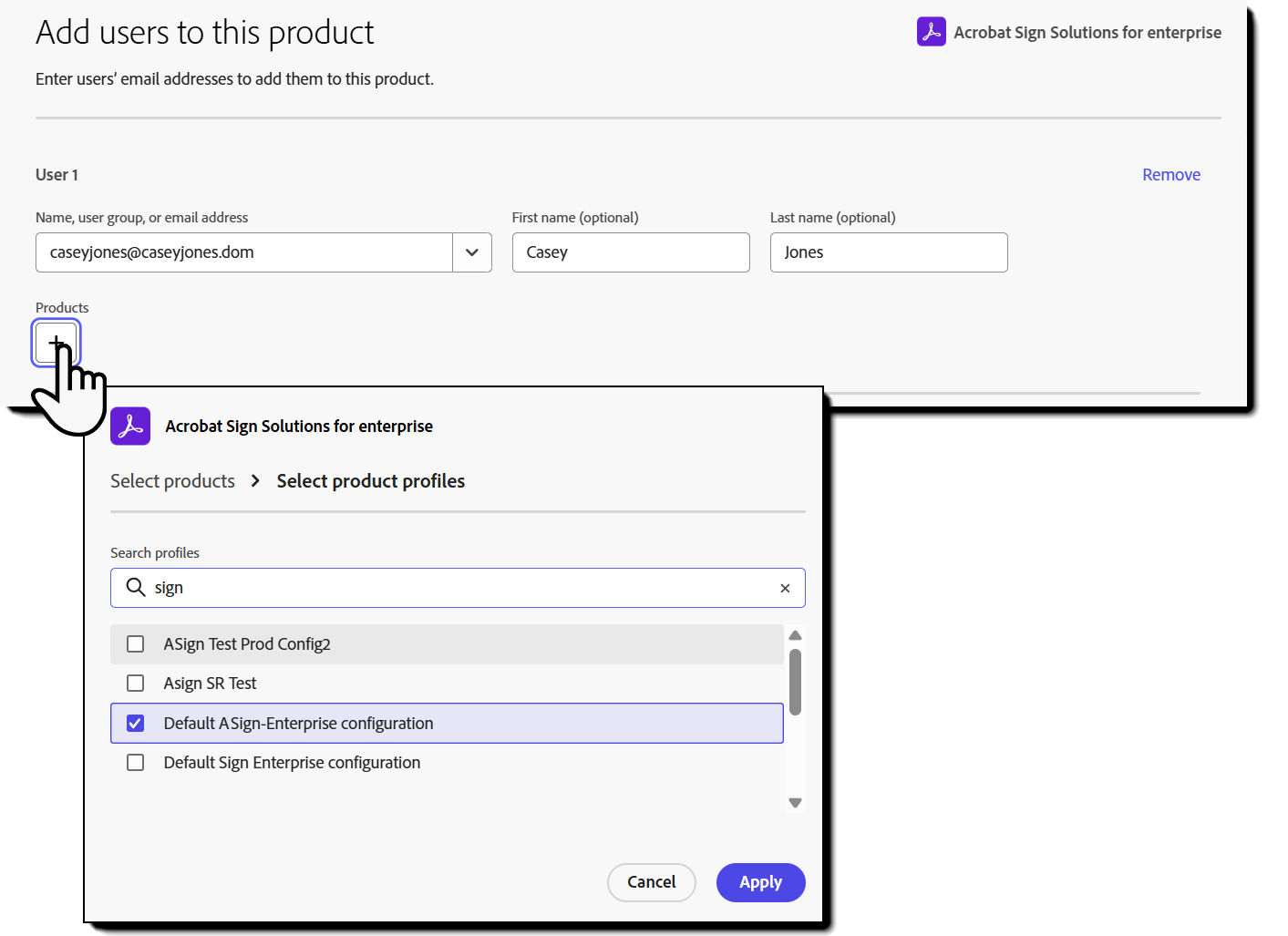Click the scrollbar down arrow in the profile list
1288x936 pixels.
(794, 803)
